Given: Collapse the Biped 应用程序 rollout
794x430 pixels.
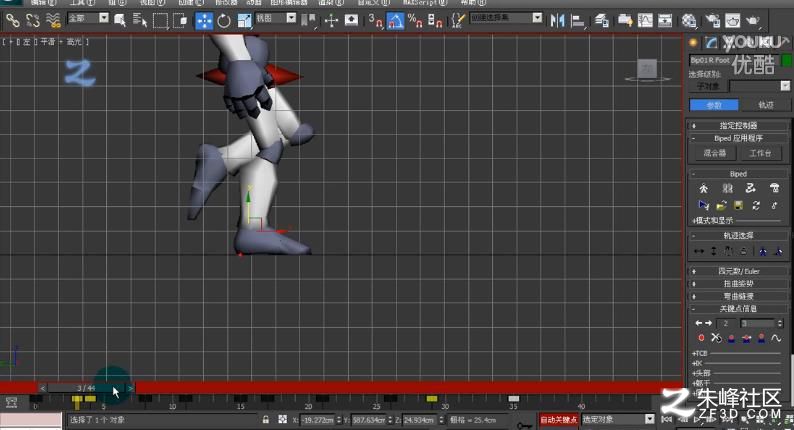Looking at the screenshot, I should [738, 138].
